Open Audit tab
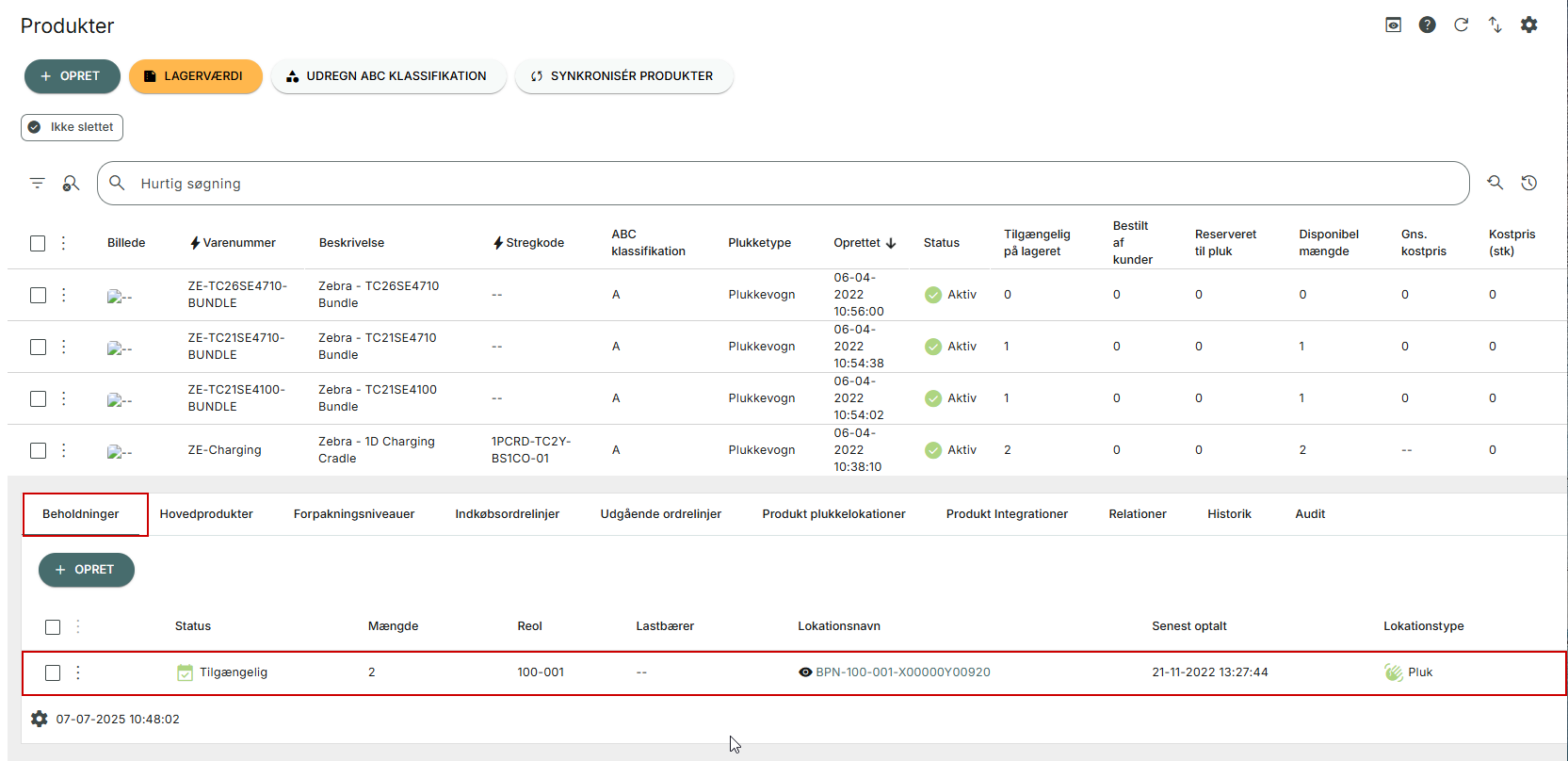Viewport: 1568px width, 761px height. (1310, 514)
